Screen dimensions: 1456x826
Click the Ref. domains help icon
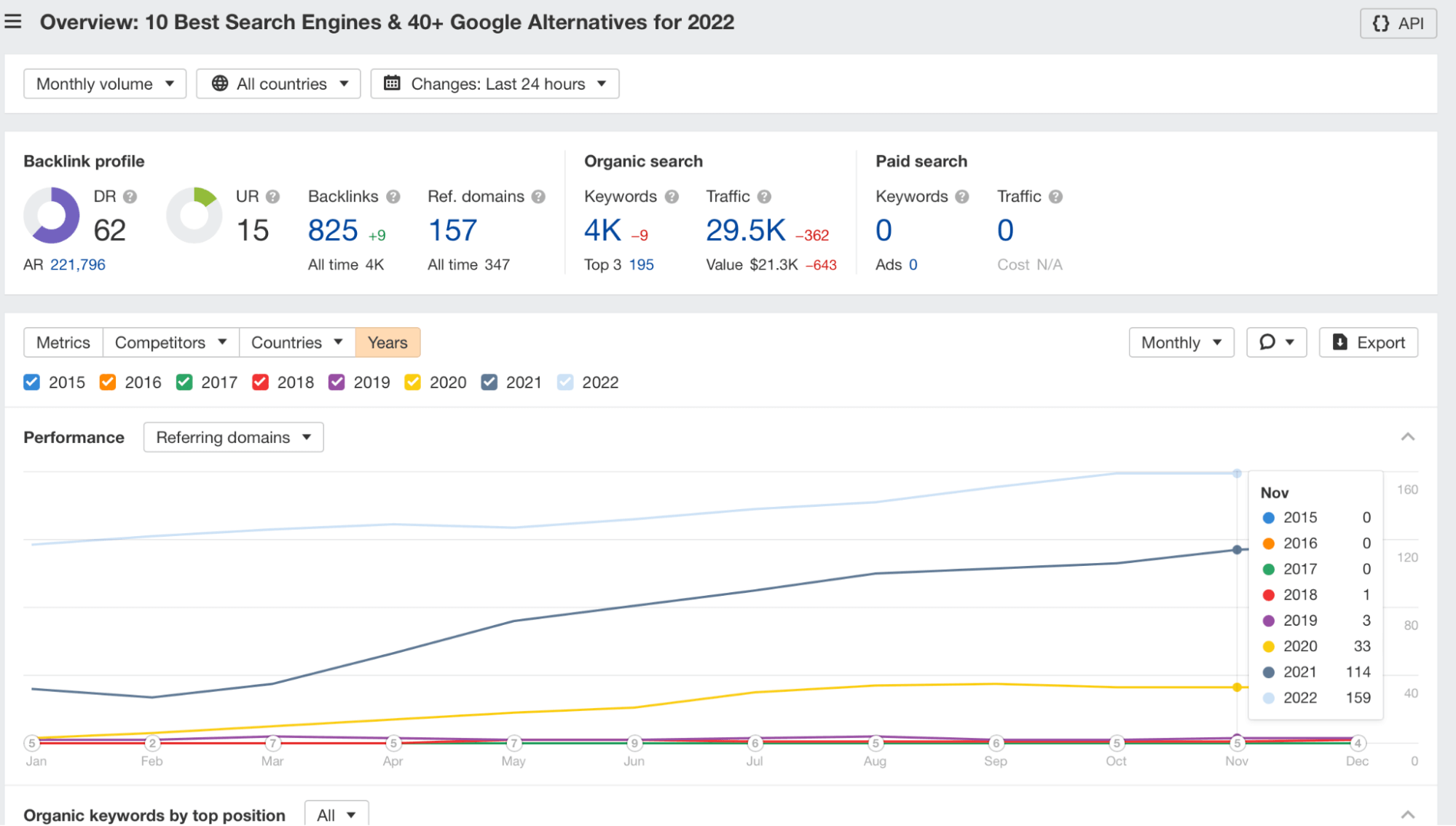[538, 197]
